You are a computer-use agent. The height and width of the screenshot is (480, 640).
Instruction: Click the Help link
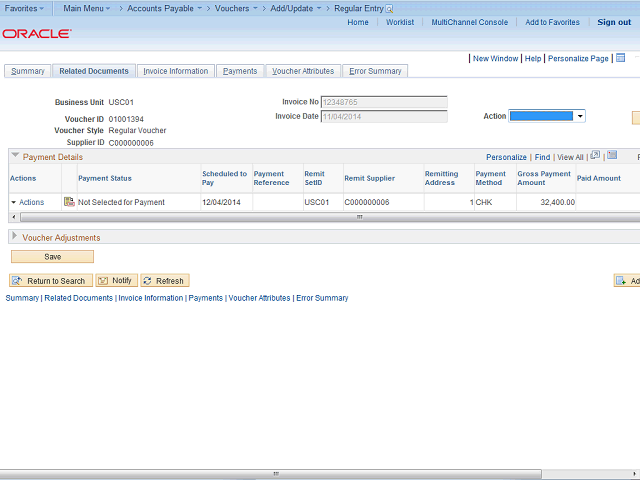(533, 58)
